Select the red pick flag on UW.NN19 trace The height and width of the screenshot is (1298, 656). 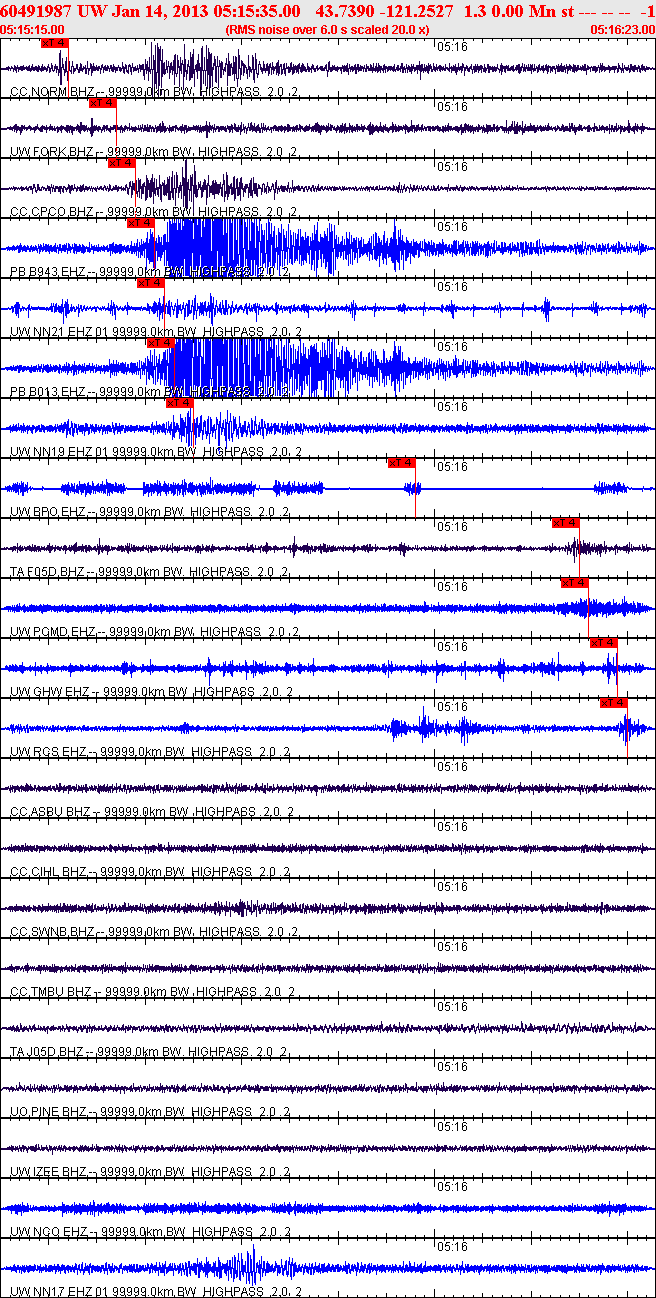[179, 403]
